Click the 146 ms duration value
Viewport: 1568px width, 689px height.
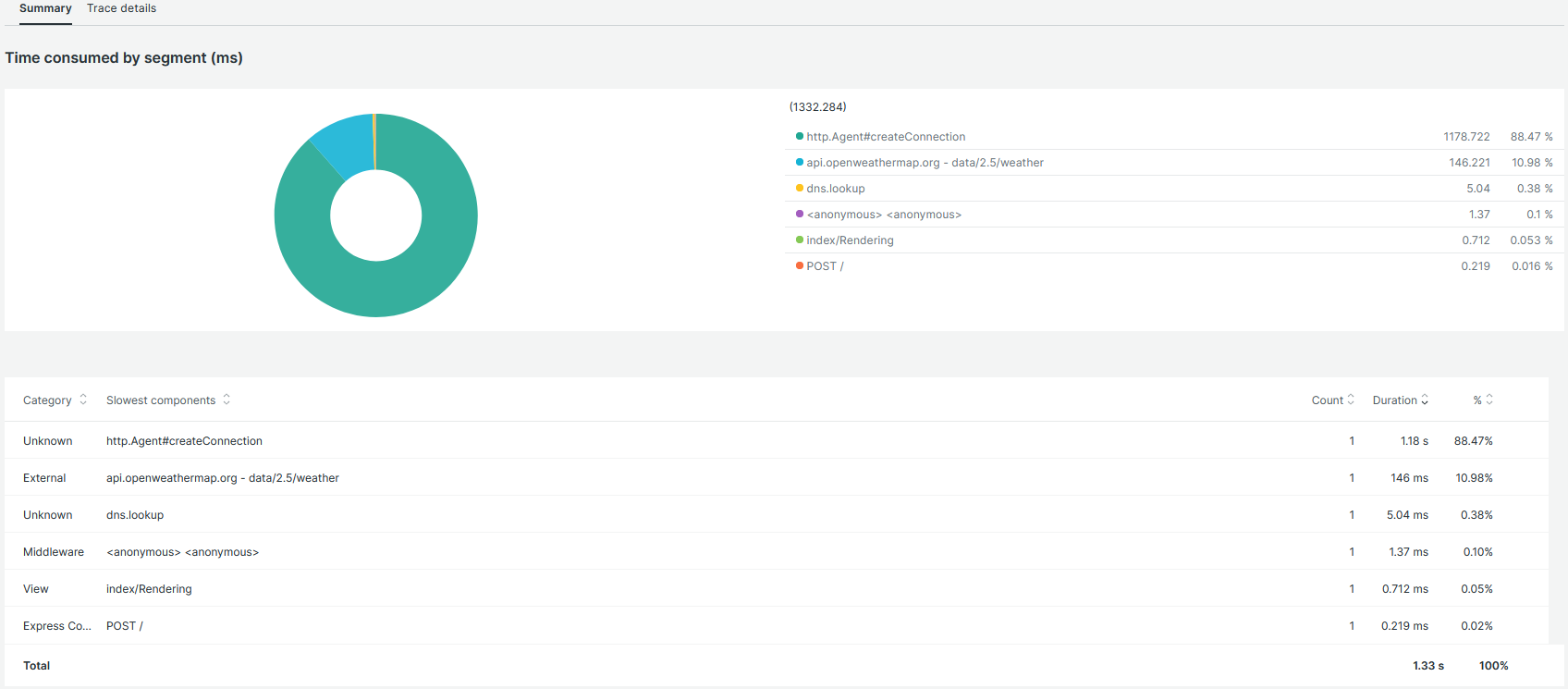1410,478
